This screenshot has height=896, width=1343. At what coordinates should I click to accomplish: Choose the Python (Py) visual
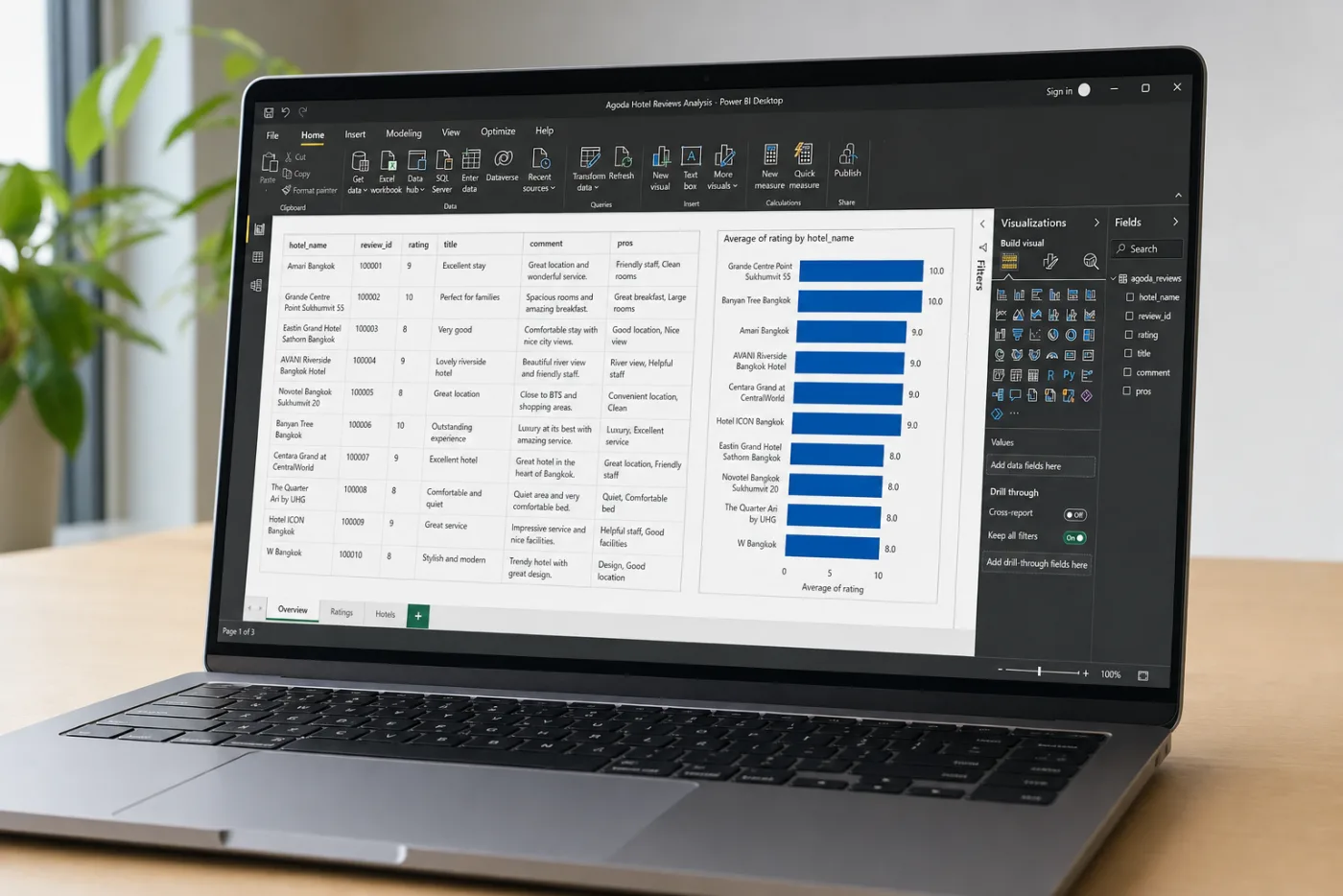click(x=1069, y=375)
